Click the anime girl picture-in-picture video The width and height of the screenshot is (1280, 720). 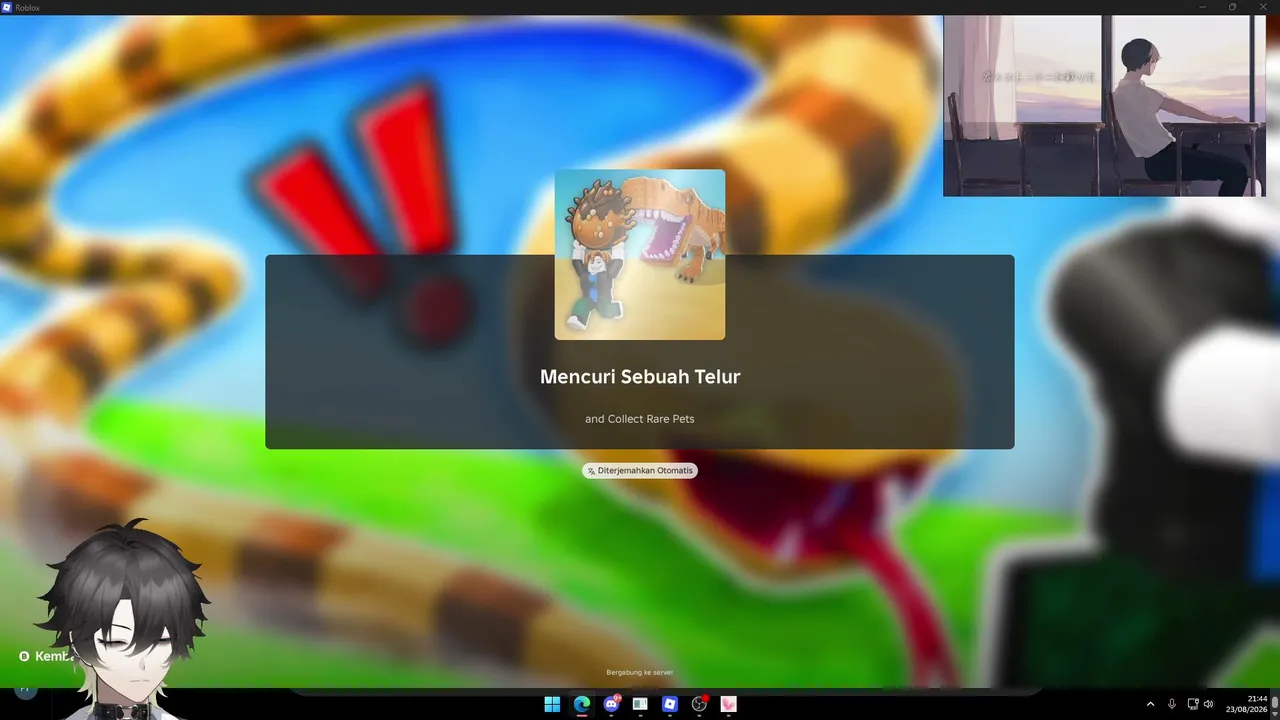(x=1104, y=106)
